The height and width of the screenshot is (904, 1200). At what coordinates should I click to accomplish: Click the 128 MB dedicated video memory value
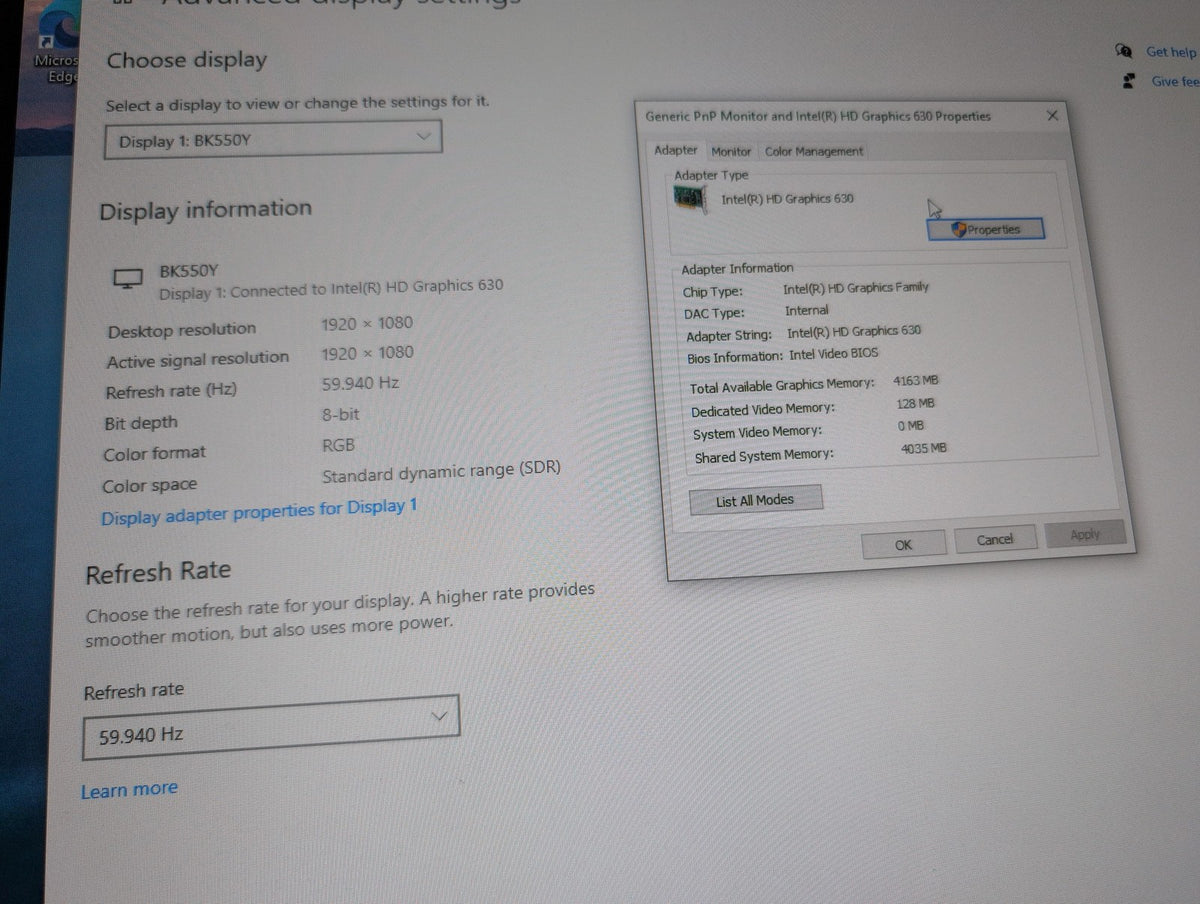point(916,404)
